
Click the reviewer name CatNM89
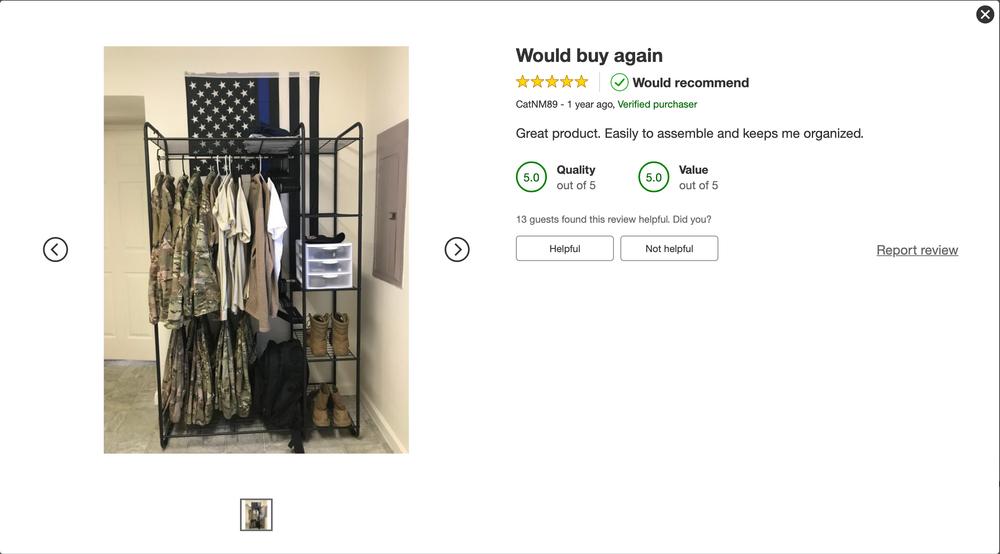(x=536, y=104)
